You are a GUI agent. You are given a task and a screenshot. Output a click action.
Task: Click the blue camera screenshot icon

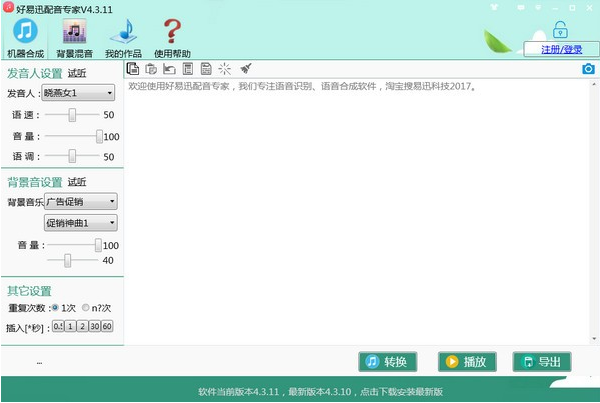coord(588,69)
